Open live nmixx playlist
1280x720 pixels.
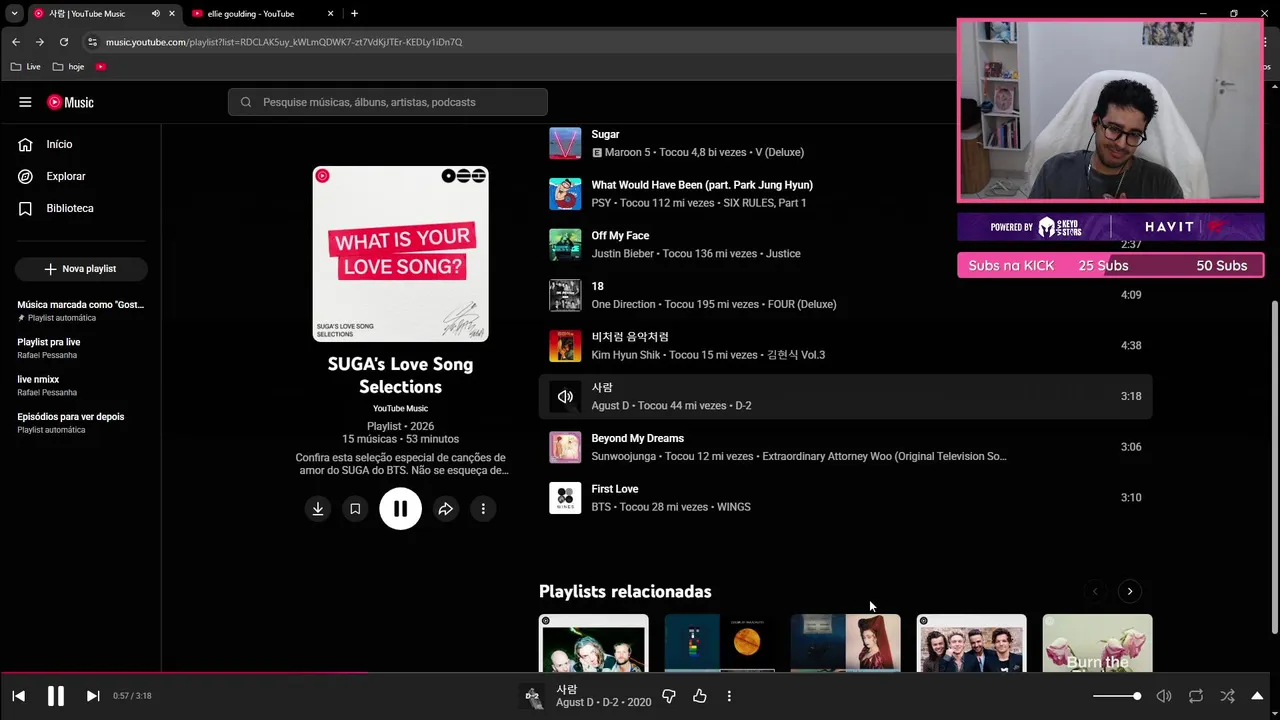(x=80, y=385)
